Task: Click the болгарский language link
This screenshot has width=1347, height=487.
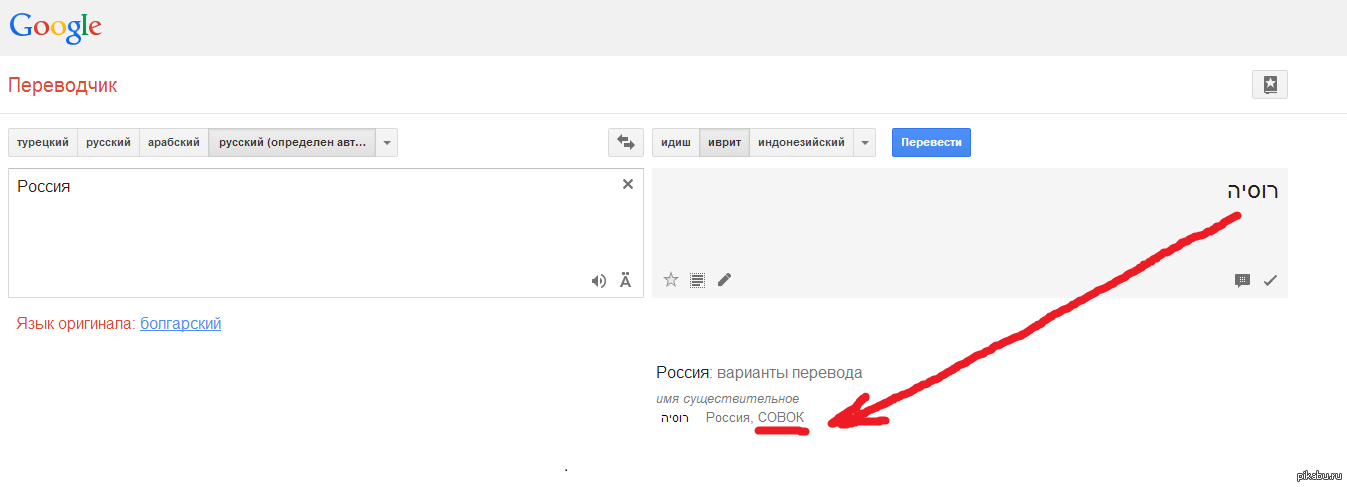Action: pos(181,323)
